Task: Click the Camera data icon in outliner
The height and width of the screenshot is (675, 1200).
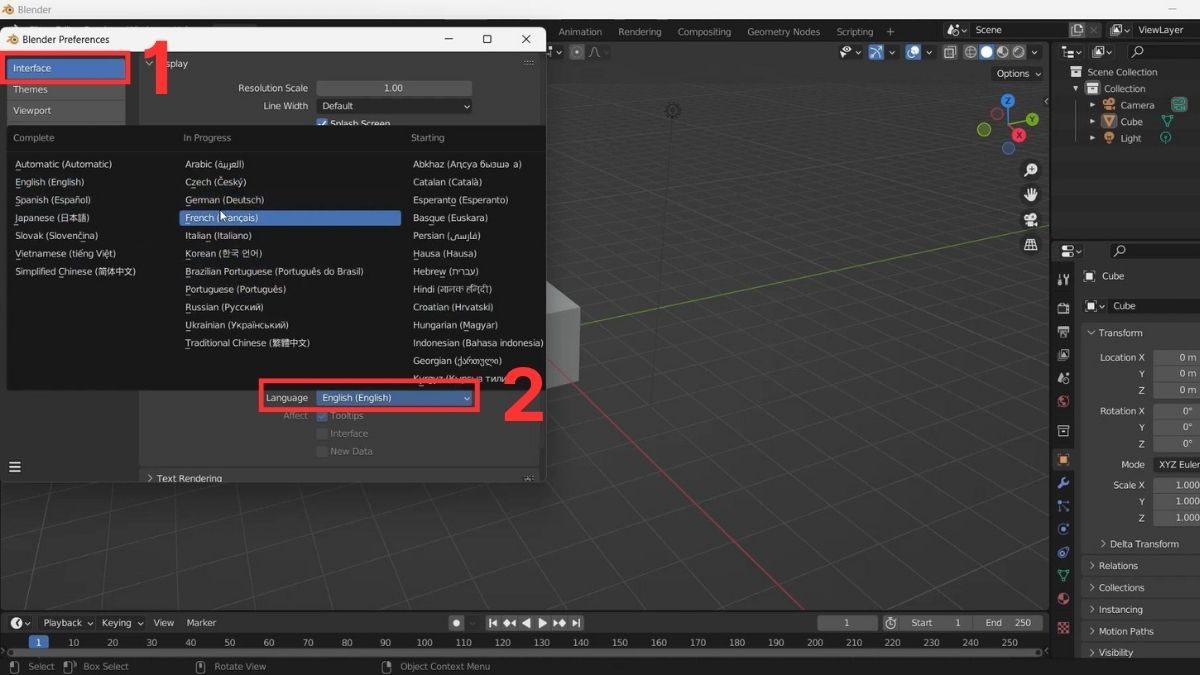Action: click(1179, 105)
